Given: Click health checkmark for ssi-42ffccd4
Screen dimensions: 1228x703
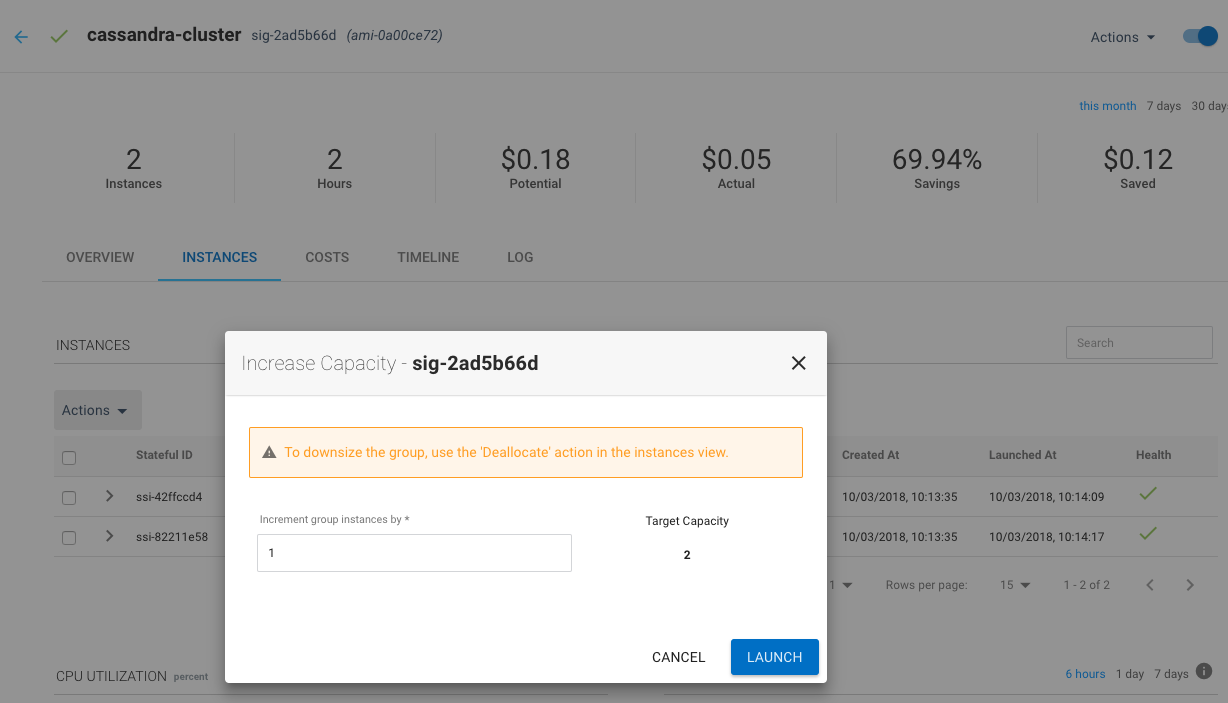Looking at the screenshot, I should [x=1148, y=494].
